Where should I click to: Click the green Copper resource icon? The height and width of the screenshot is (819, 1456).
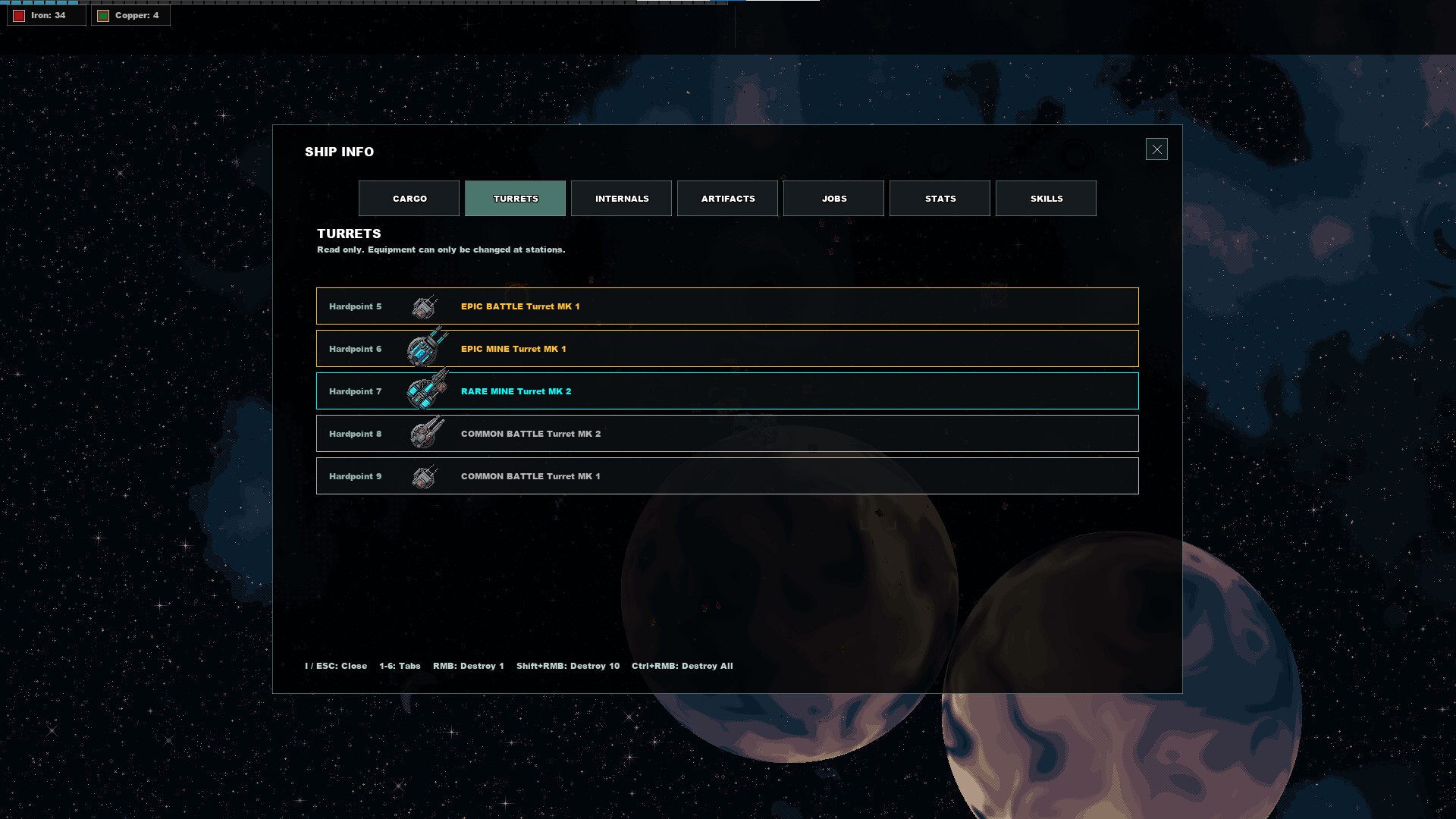tap(103, 15)
